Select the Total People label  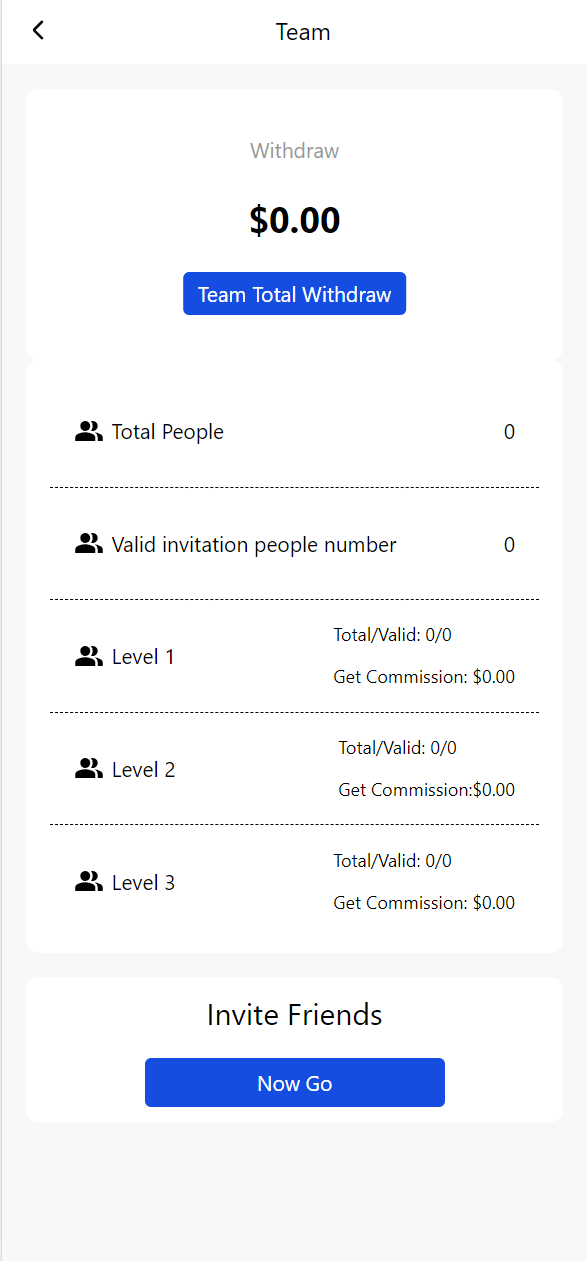(x=168, y=432)
